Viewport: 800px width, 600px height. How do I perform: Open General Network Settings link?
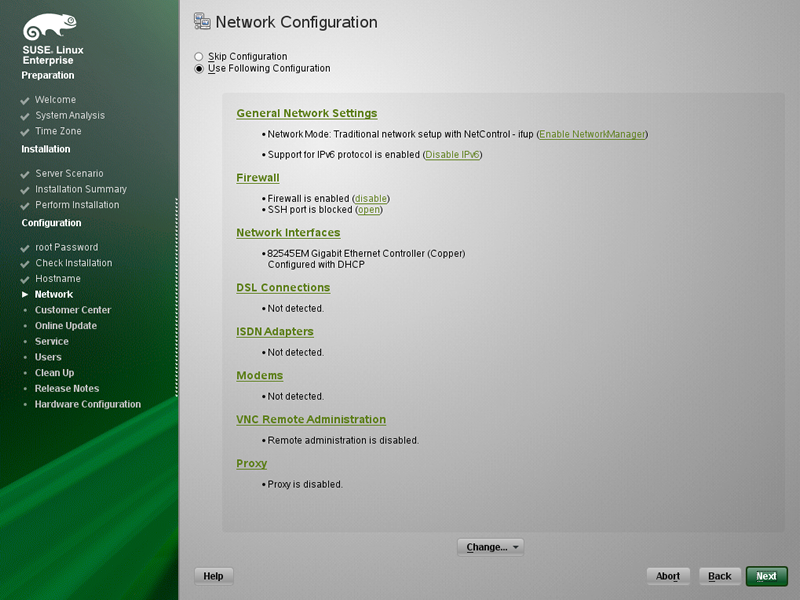point(307,113)
